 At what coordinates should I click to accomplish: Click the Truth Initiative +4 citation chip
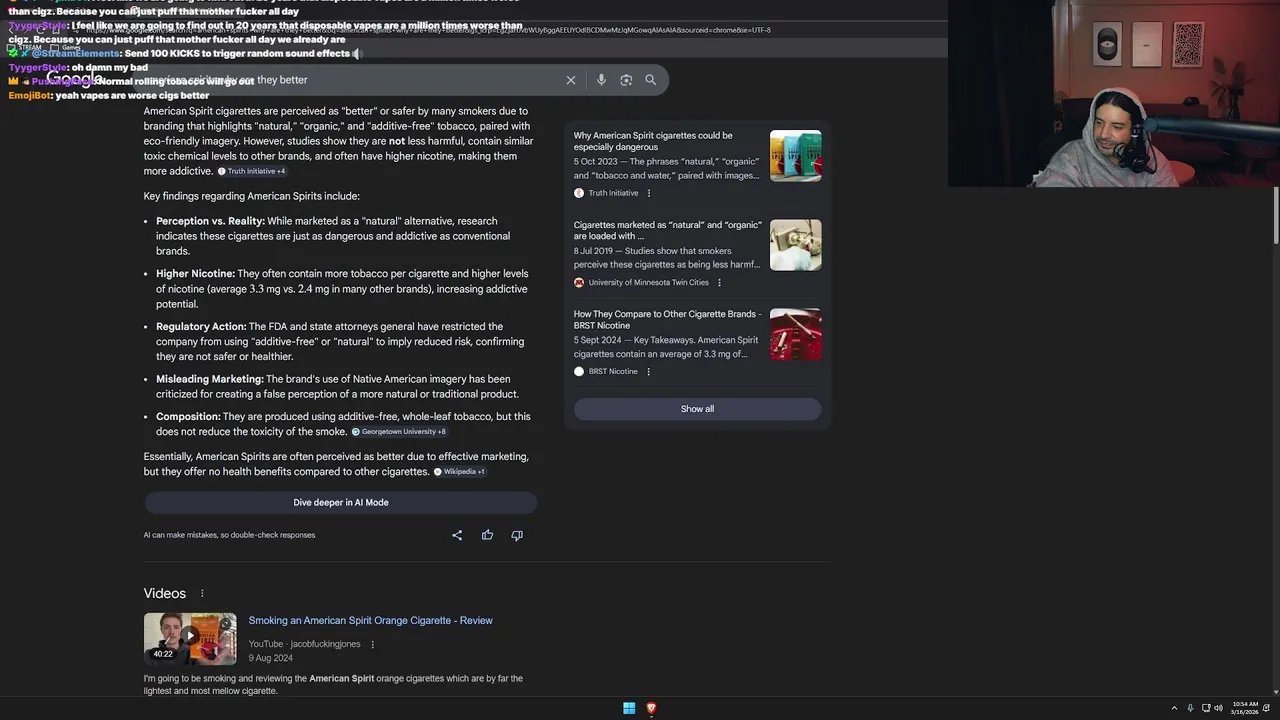tap(252, 172)
